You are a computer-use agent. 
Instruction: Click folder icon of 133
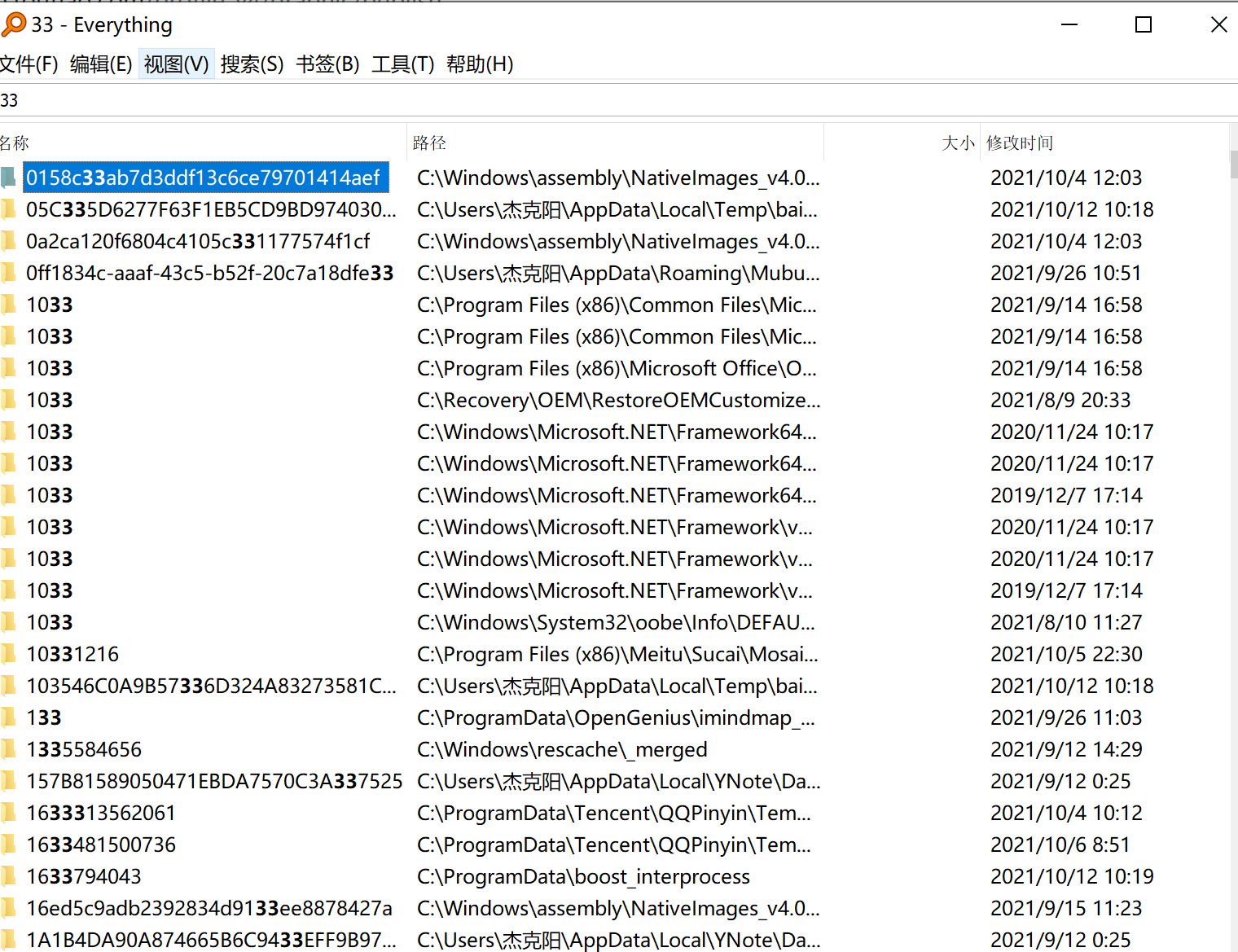pyautogui.click(x=9, y=717)
